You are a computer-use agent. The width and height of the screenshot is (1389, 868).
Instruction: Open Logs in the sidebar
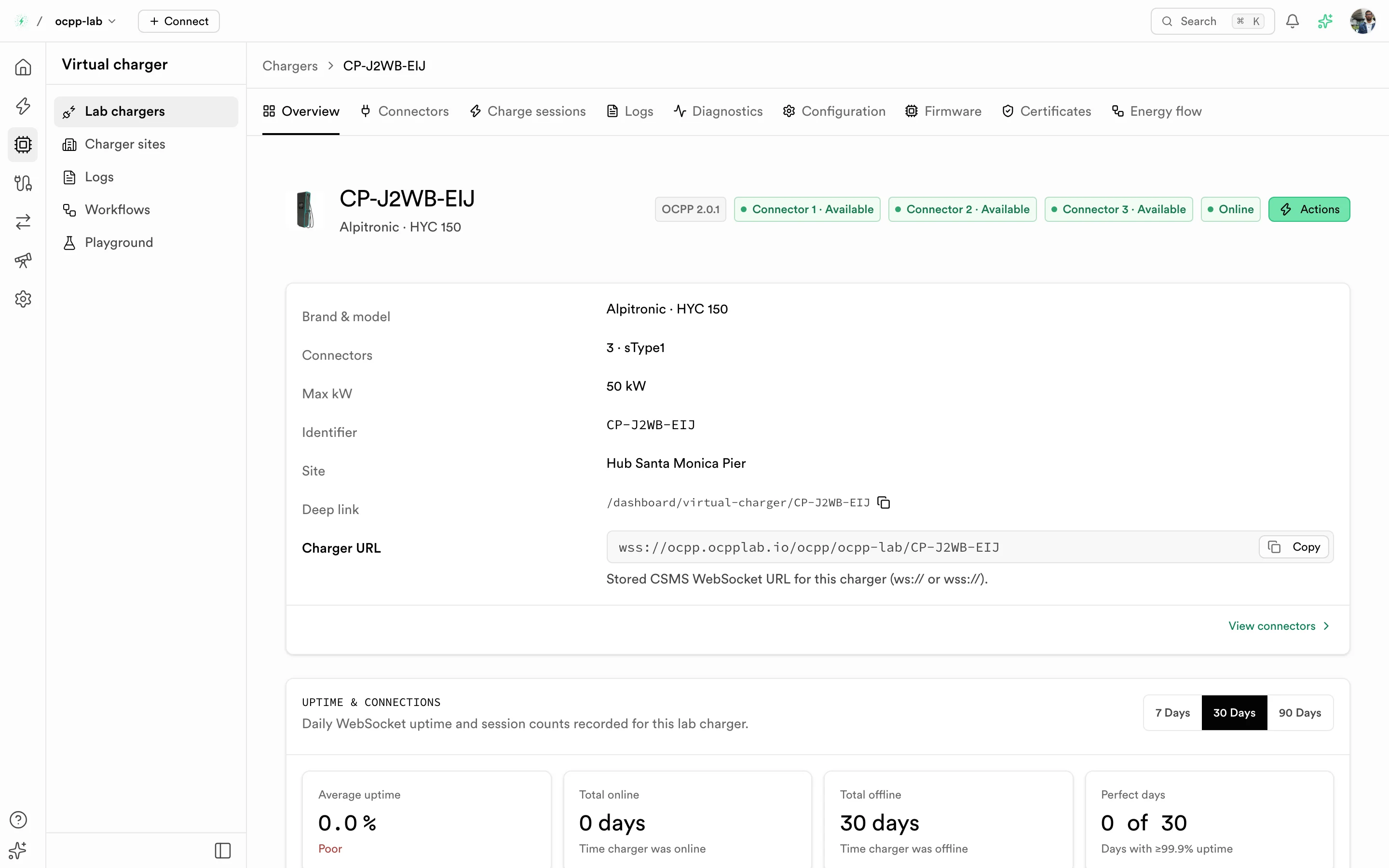click(146, 177)
